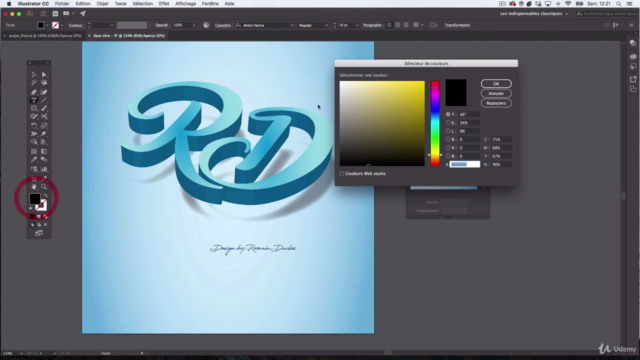Select the Rotate tool
This screenshot has width=640, height=360.
34,126
